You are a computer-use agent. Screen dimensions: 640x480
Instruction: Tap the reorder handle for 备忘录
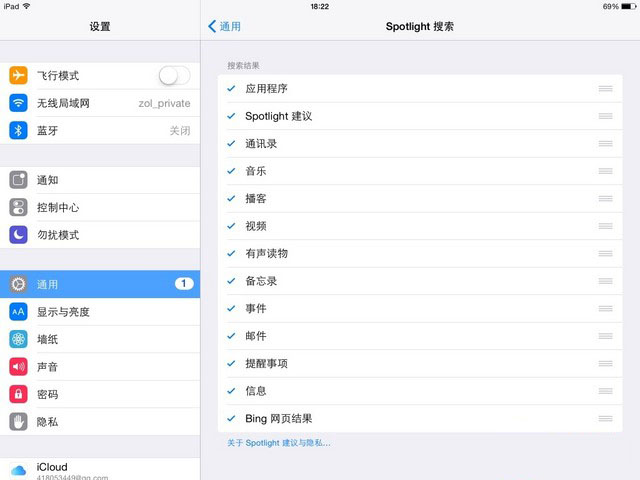(x=605, y=281)
